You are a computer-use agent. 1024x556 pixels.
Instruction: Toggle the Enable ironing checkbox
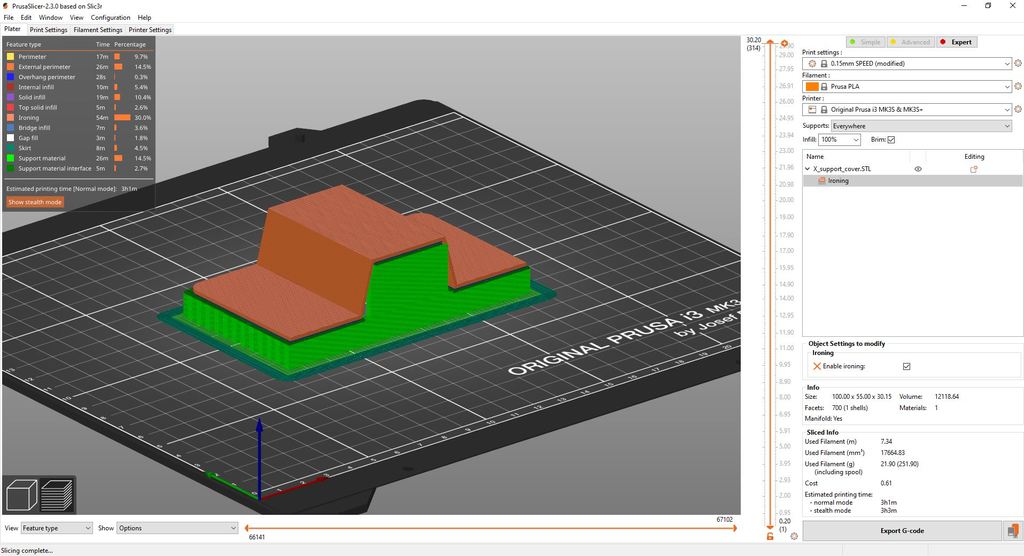pos(906,367)
